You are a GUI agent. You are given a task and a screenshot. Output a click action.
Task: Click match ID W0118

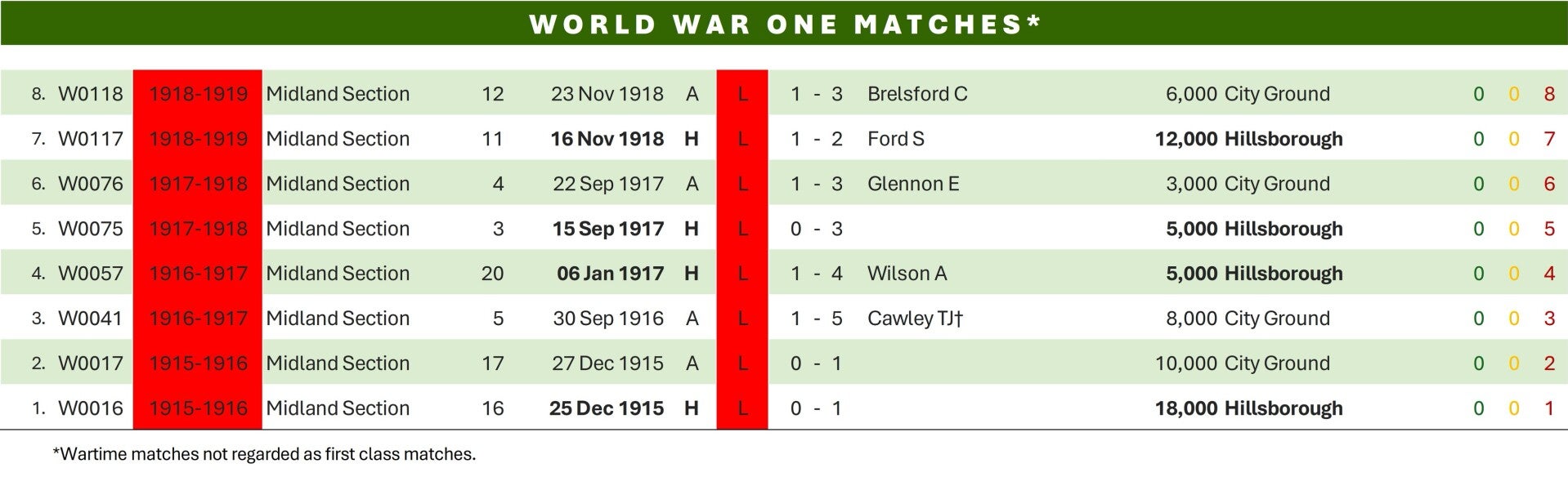point(91,94)
